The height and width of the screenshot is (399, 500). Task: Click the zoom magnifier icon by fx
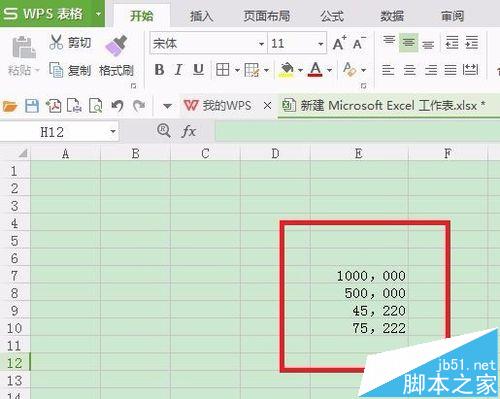164,131
